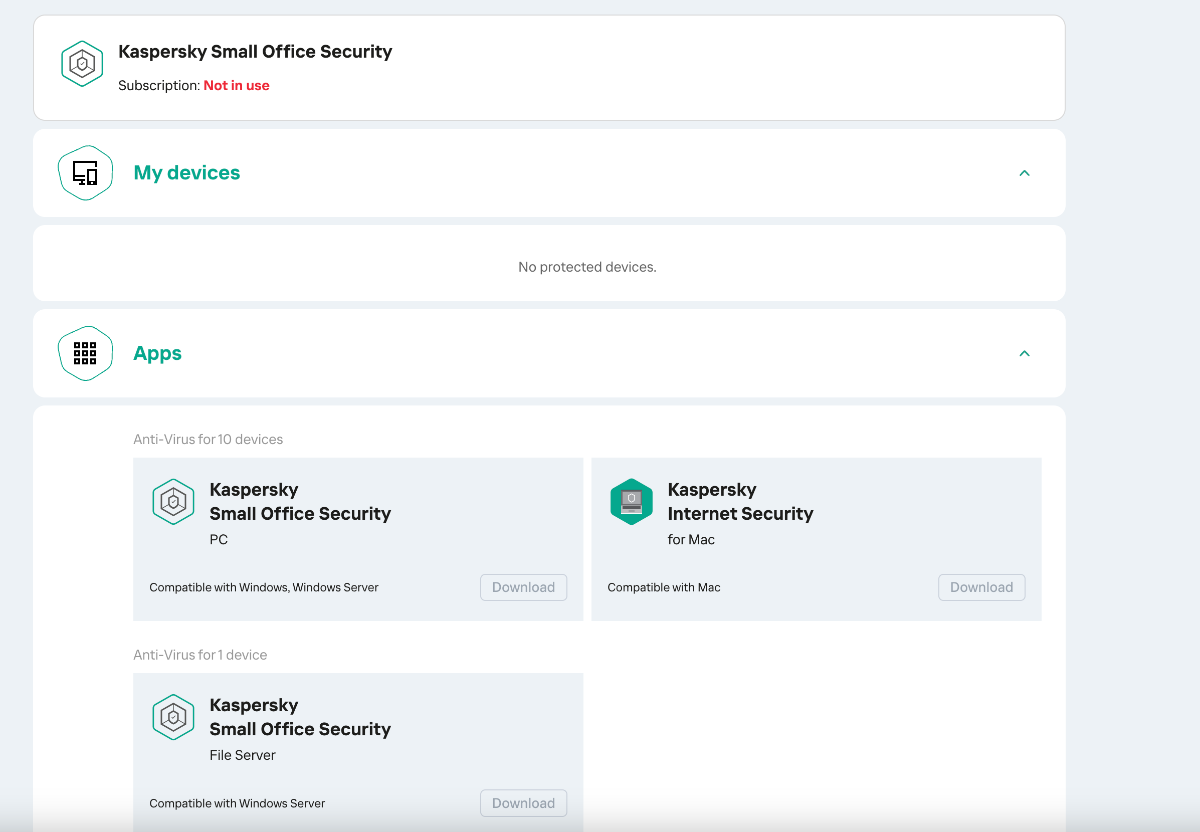
Task: Click the 'Subscription:' label
Action: [159, 86]
